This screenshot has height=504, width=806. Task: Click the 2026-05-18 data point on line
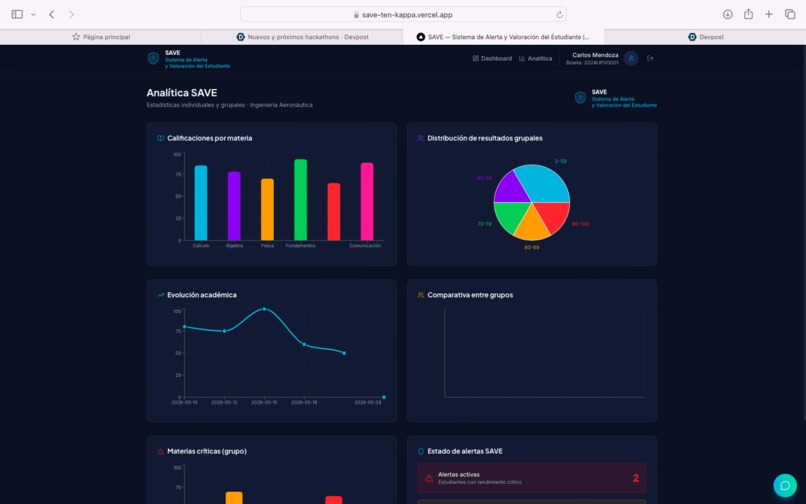click(x=304, y=344)
